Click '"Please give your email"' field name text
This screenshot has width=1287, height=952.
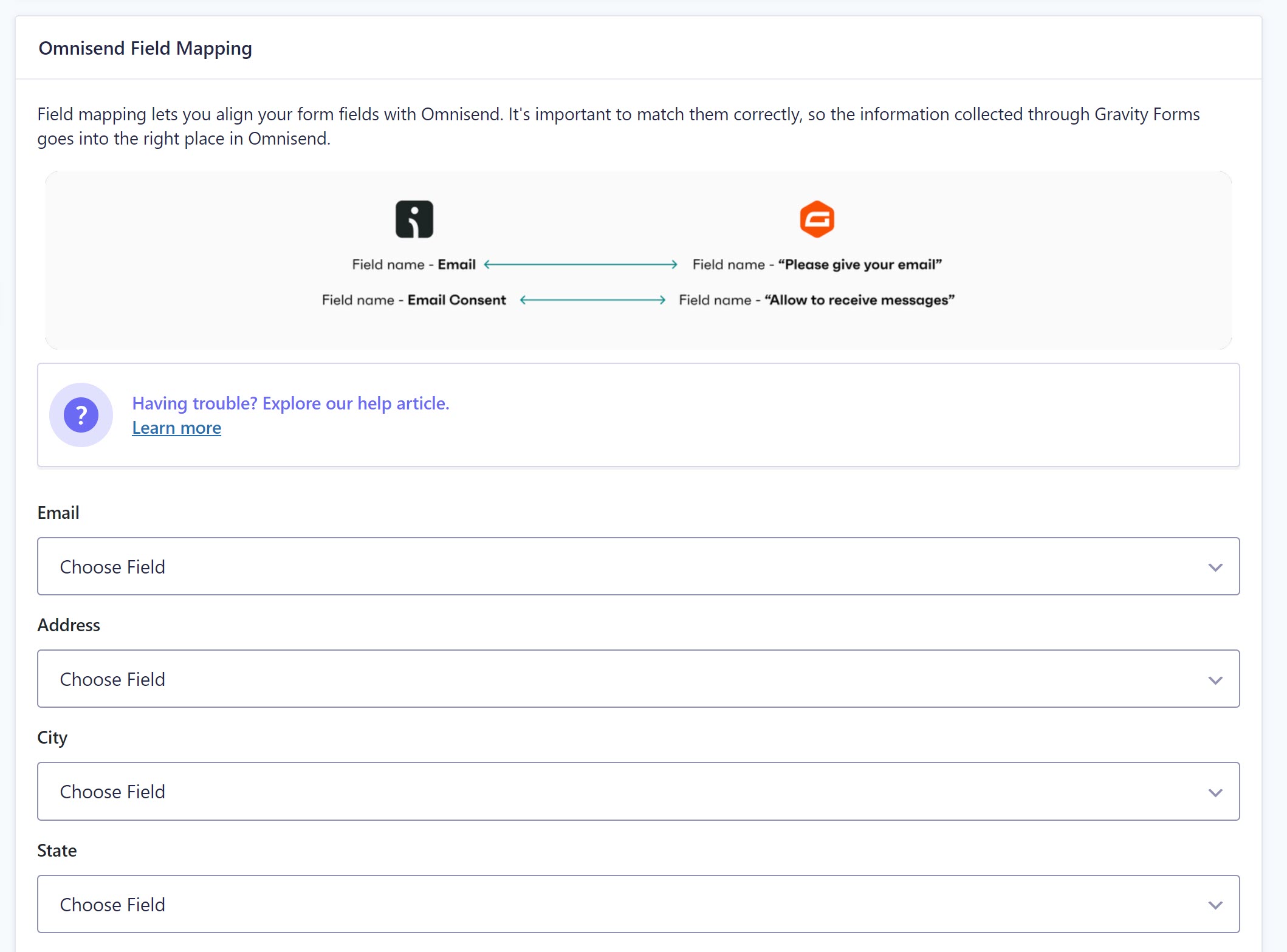(860, 265)
